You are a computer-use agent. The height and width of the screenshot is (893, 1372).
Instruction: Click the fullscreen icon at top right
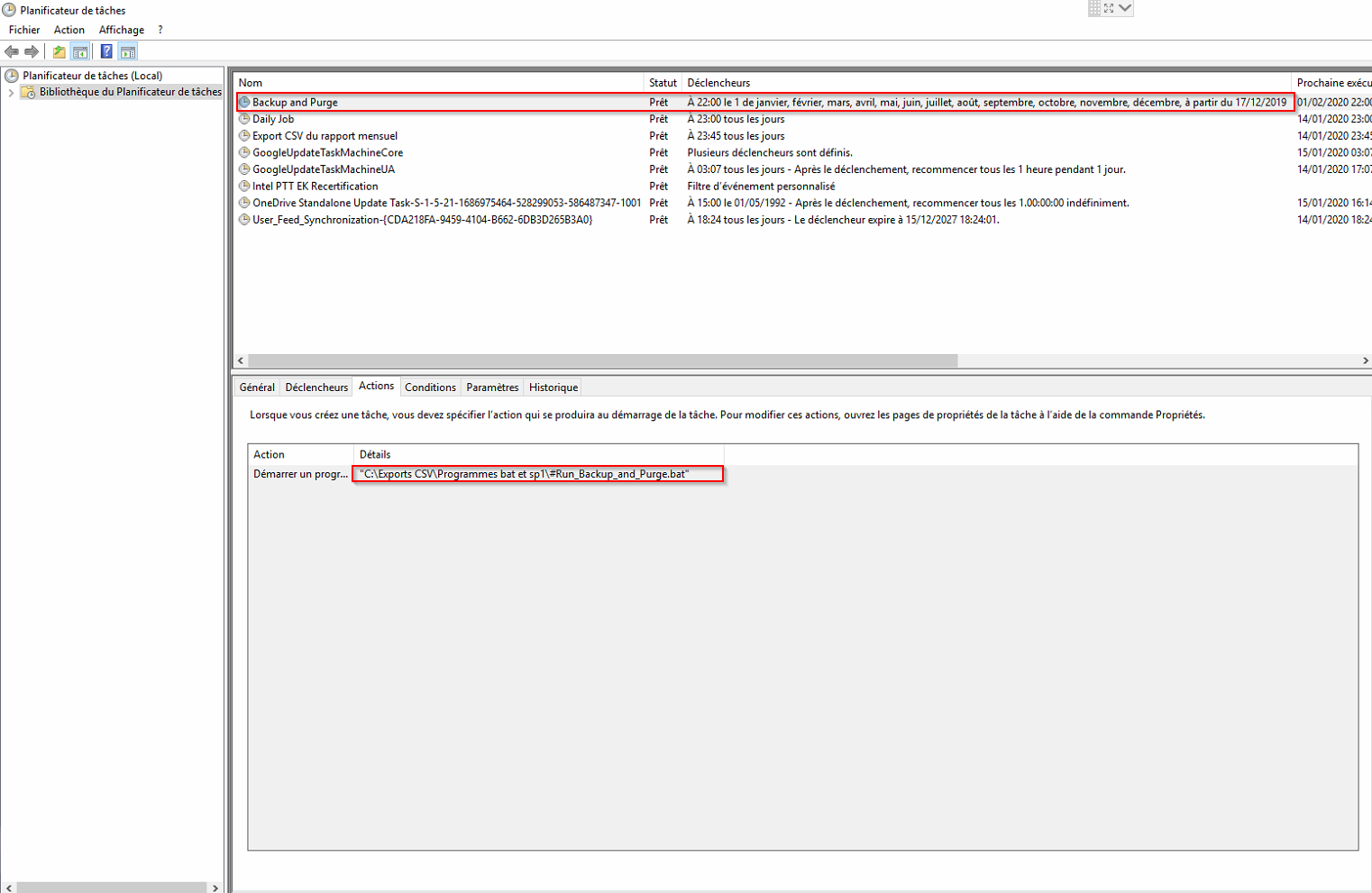pyautogui.click(x=1109, y=8)
